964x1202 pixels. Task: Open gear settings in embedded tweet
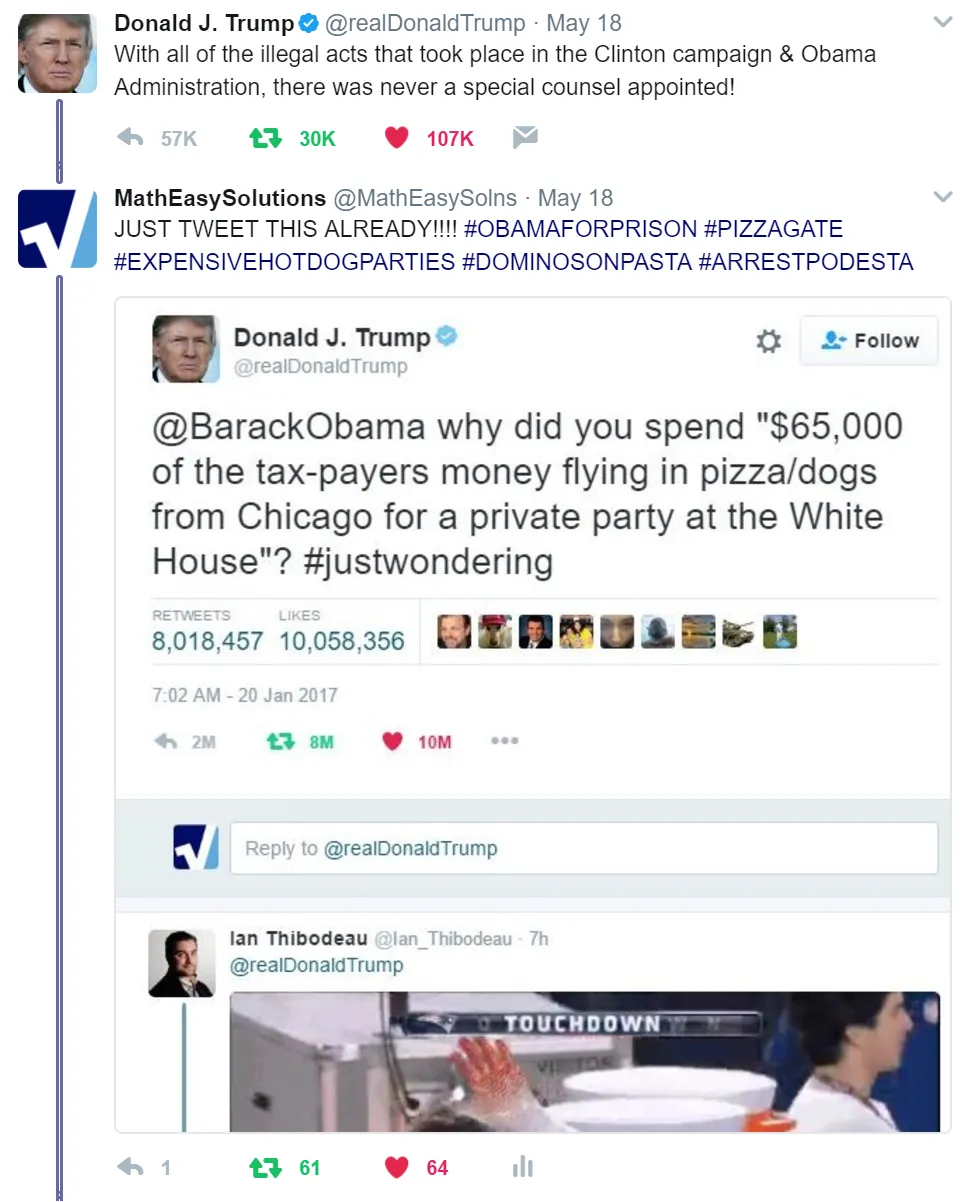coord(768,341)
